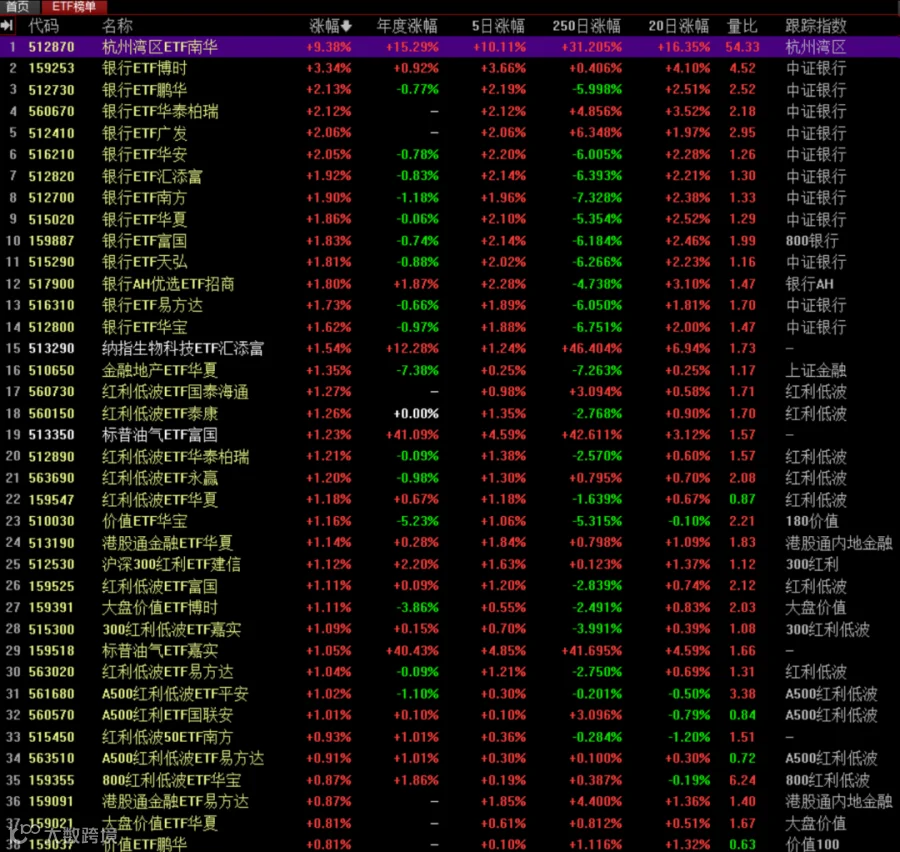Select 300红利低波ETF嘉实 row
900x852 pixels.
point(450,629)
